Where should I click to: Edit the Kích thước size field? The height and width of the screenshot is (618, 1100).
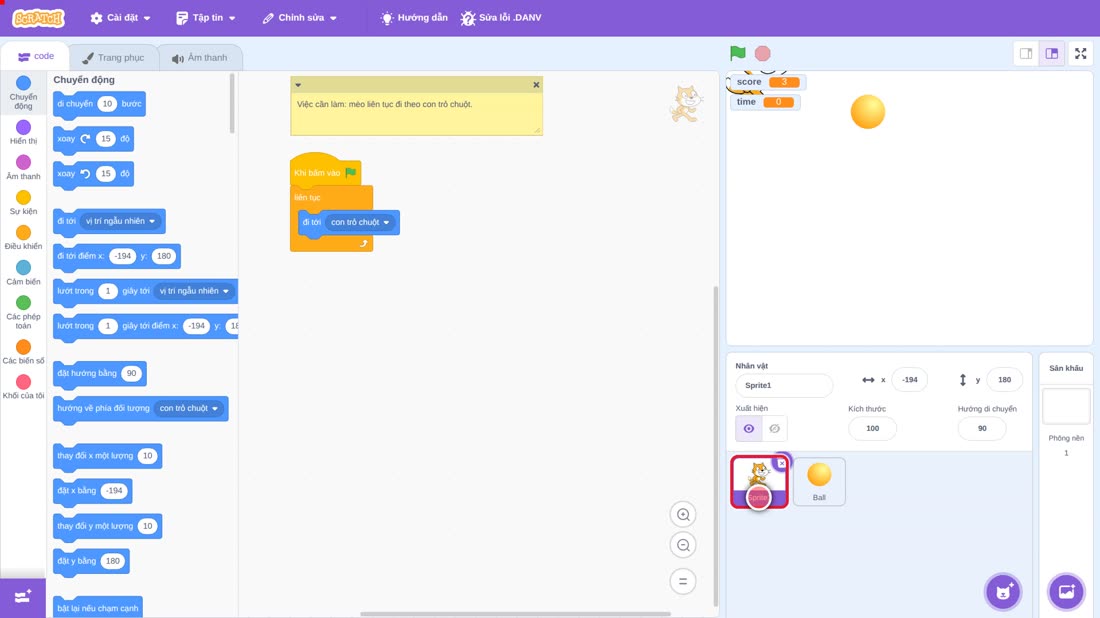tap(872, 429)
